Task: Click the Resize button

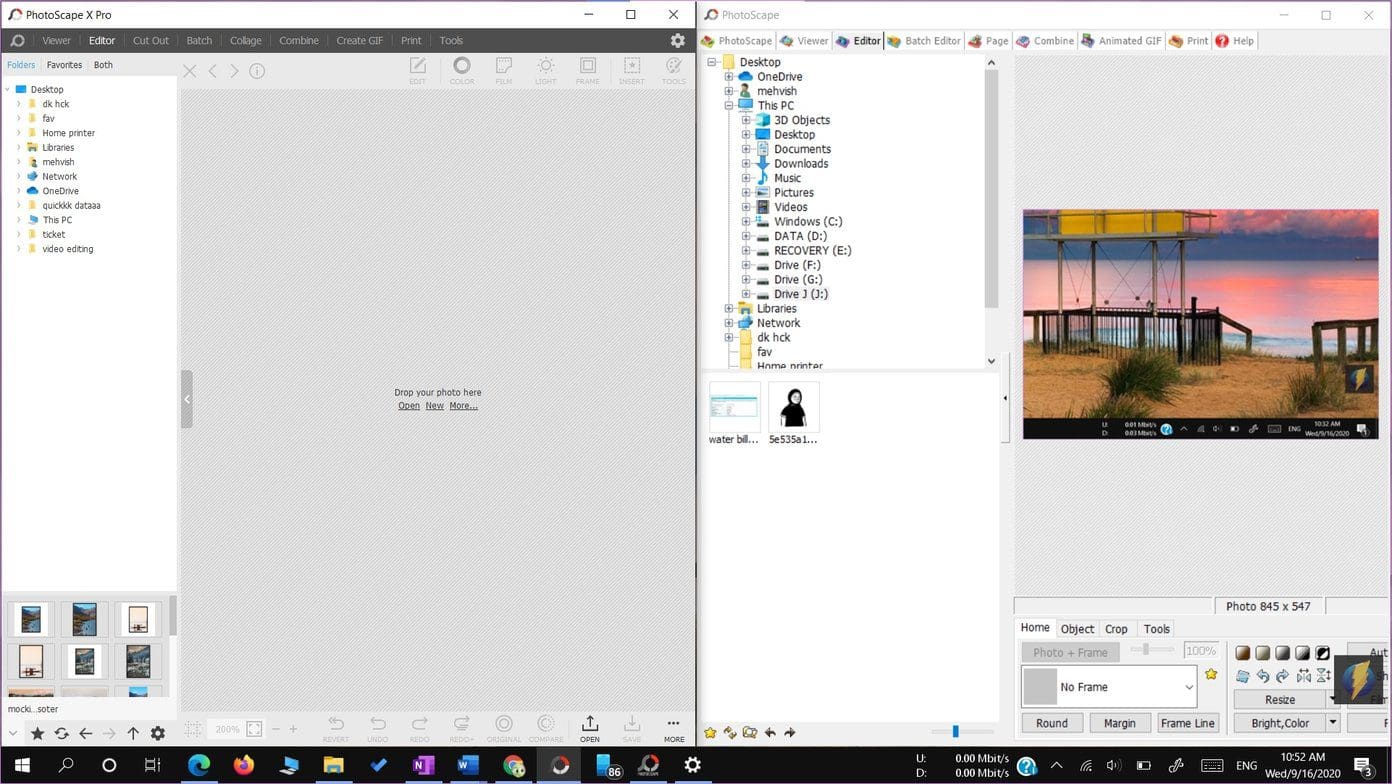Action: point(1280,700)
